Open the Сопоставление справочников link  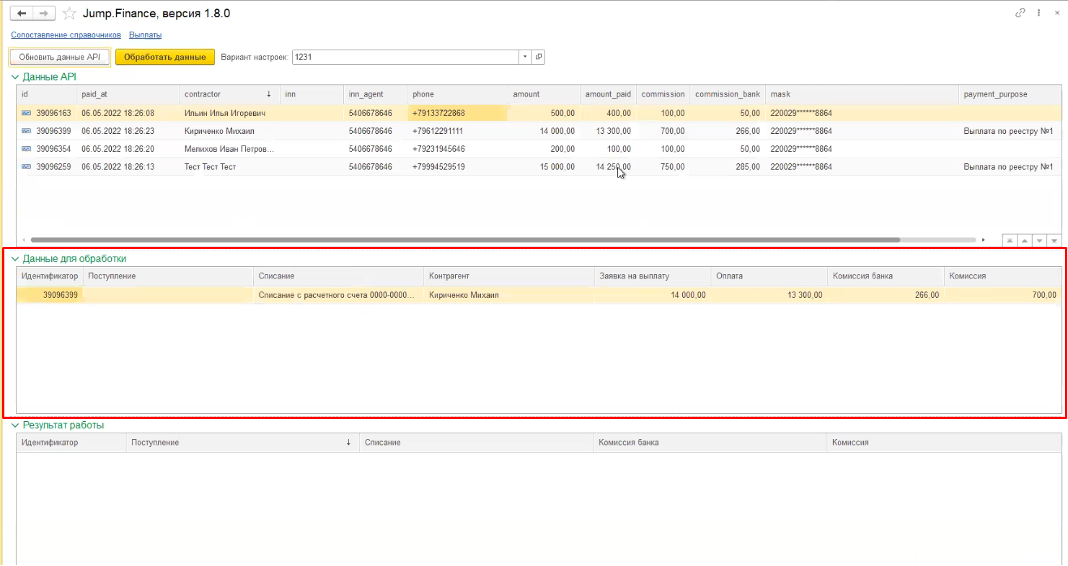pyautogui.click(x=65, y=35)
